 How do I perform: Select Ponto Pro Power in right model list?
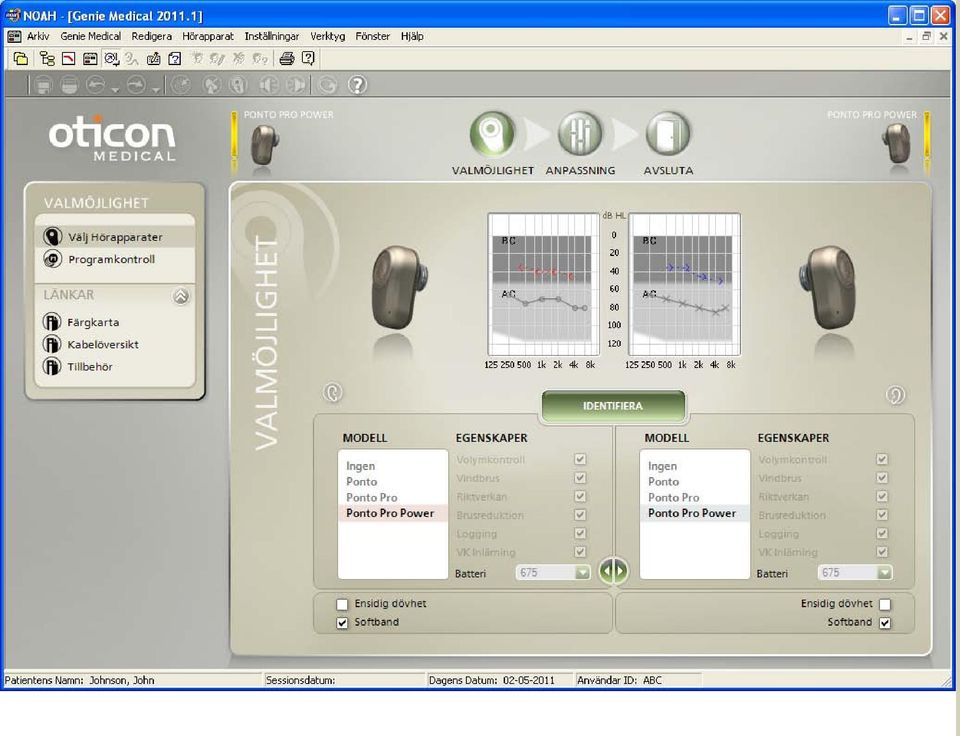pyautogui.click(x=695, y=513)
